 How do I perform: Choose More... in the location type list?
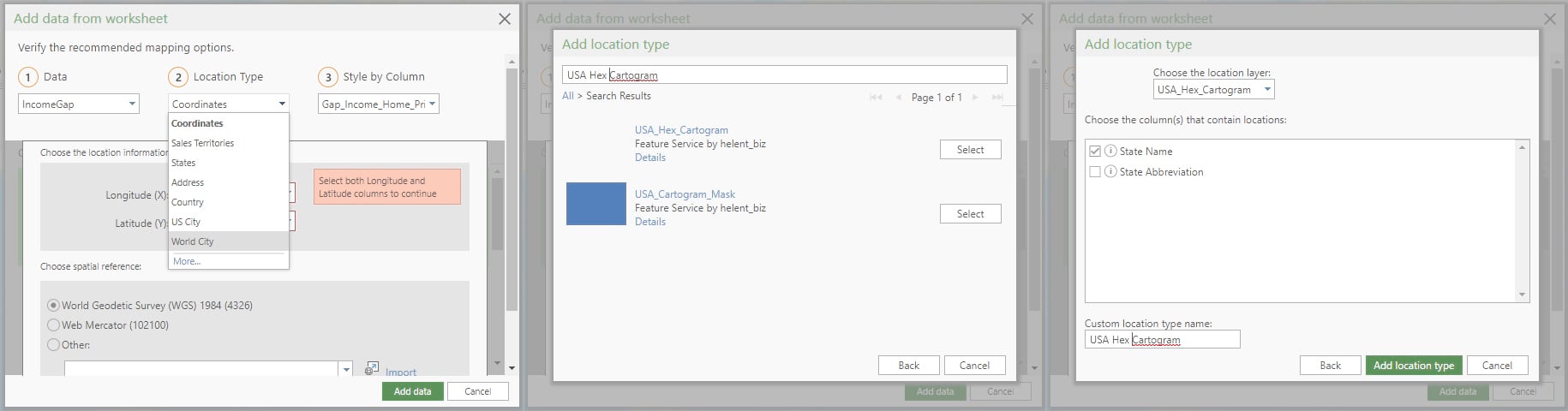coord(187,261)
